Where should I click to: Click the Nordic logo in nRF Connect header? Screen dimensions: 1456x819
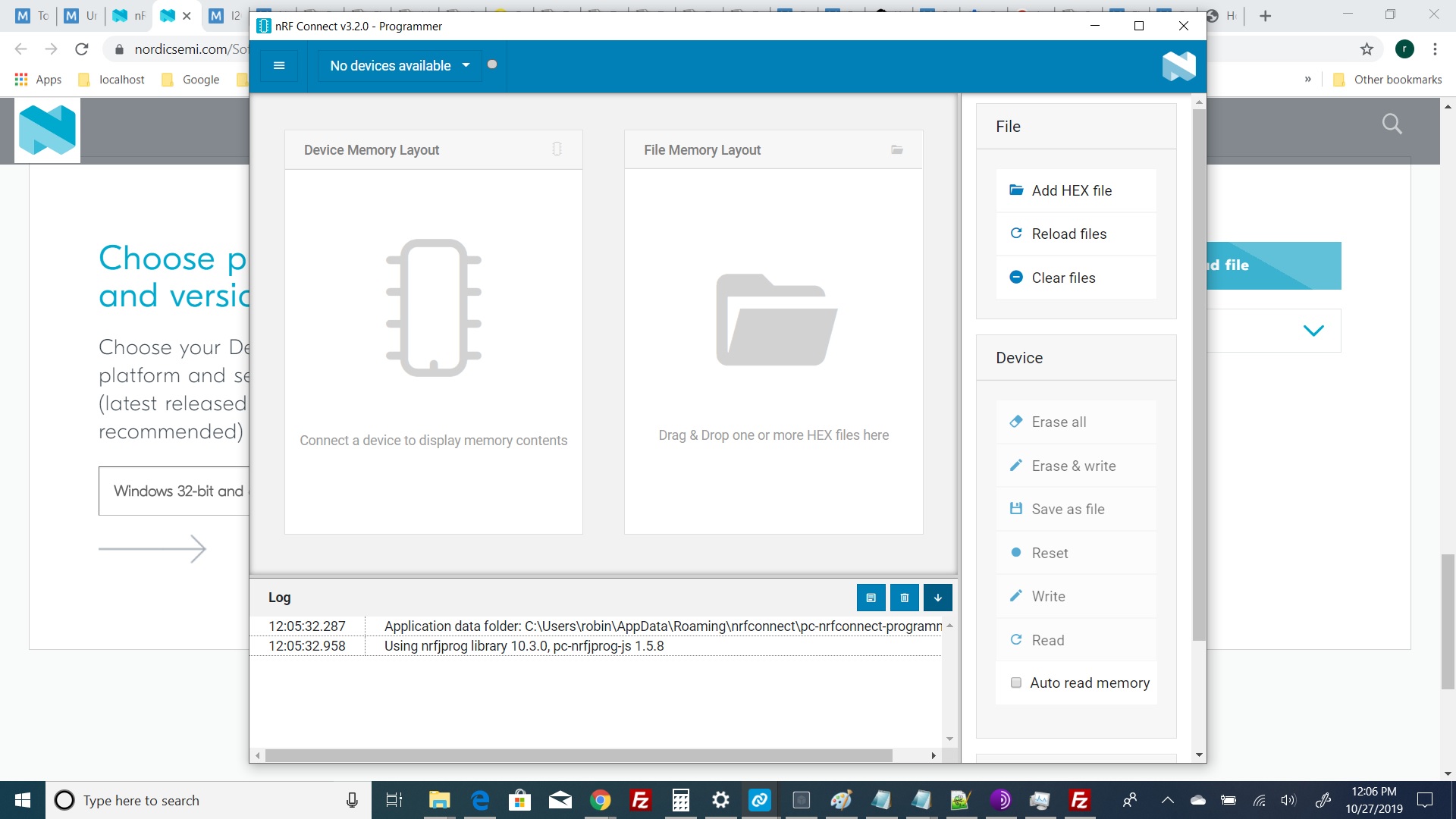click(x=1178, y=66)
